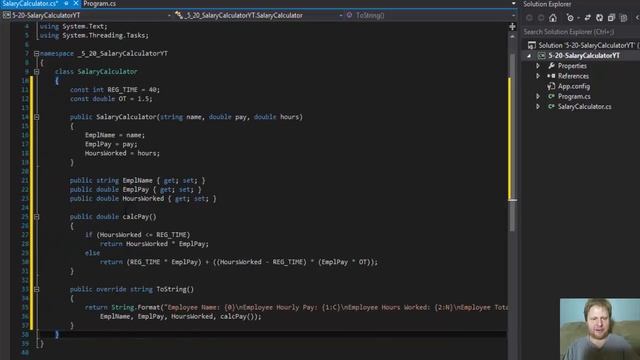Click 'REG_TIME = 40' constant declaration line

click(x=115, y=90)
